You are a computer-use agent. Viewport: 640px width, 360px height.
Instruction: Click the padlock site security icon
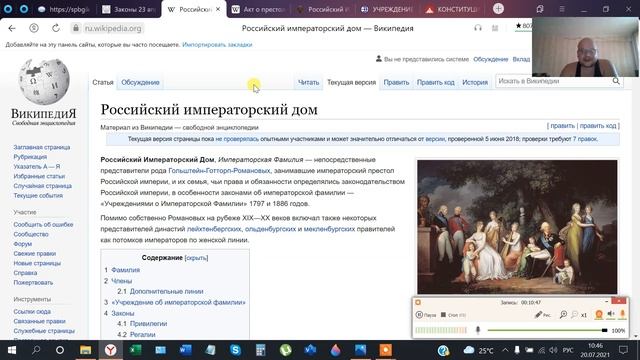(76, 28)
